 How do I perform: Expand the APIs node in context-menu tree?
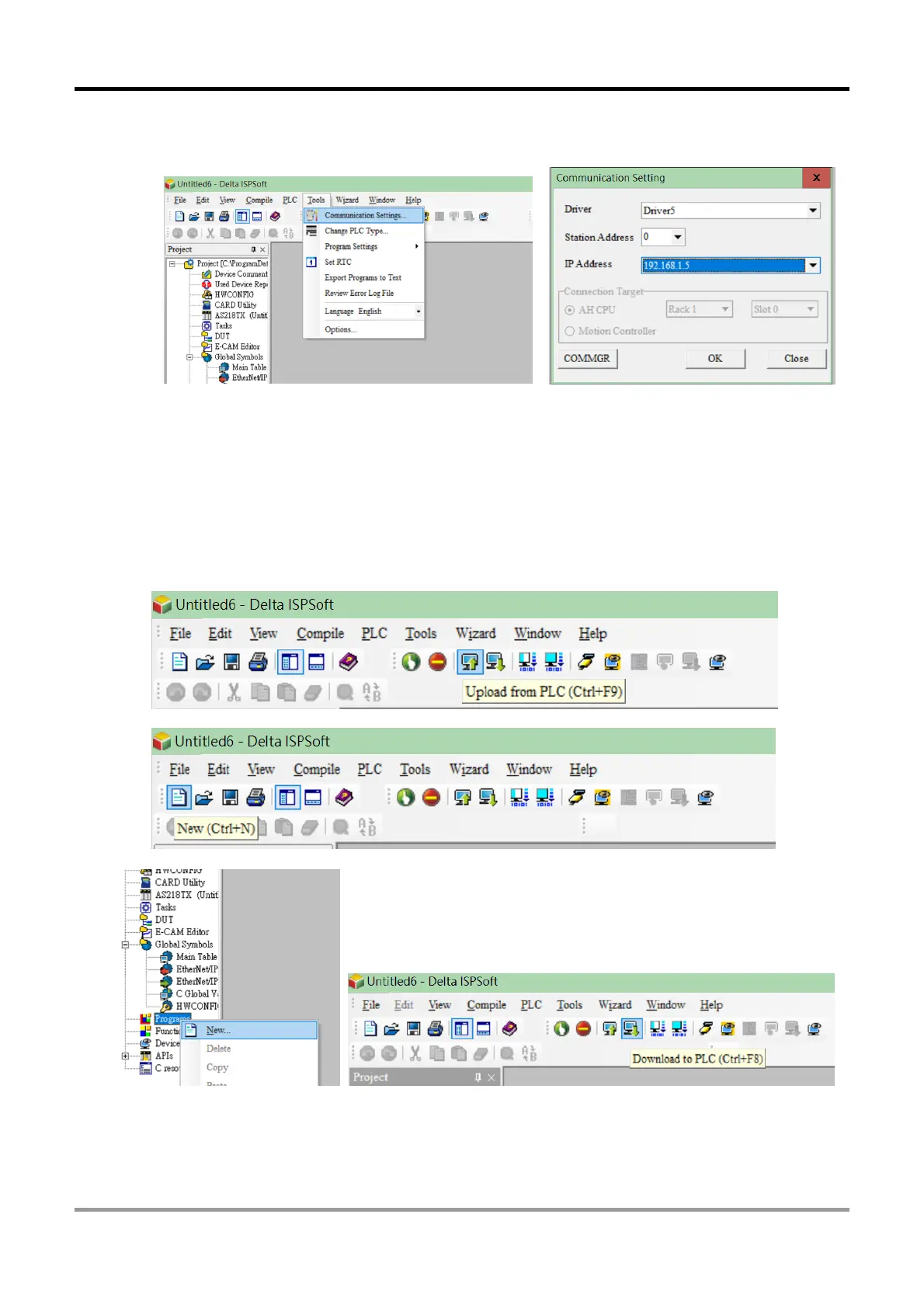[126, 1056]
